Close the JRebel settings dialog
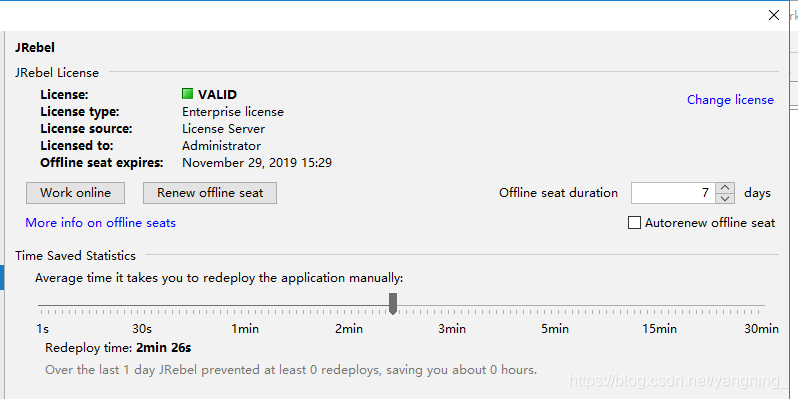This screenshot has width=798, height=399. point(774,15)
